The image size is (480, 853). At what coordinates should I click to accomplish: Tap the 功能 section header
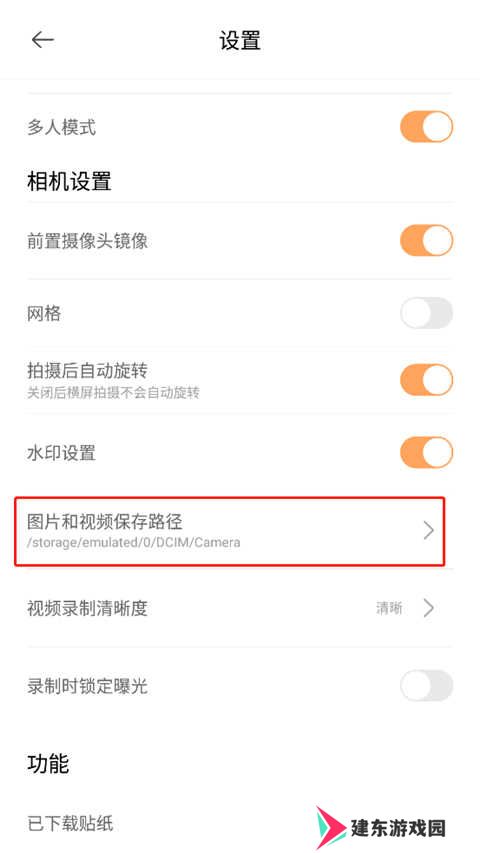(x=48, y=764)
